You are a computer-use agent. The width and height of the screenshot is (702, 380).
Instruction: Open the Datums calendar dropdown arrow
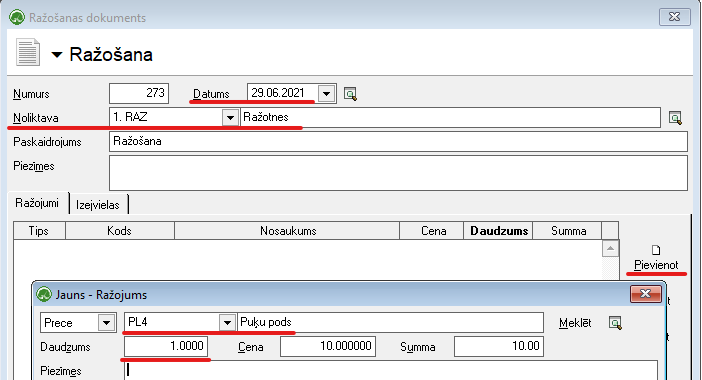pos(326,94)
